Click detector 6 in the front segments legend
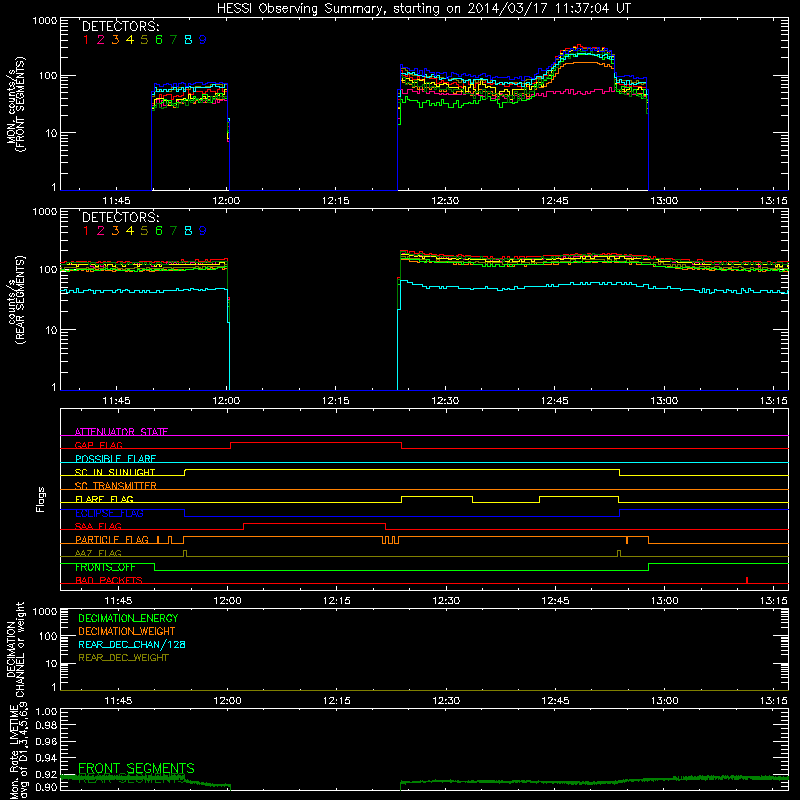 point(159,40)
